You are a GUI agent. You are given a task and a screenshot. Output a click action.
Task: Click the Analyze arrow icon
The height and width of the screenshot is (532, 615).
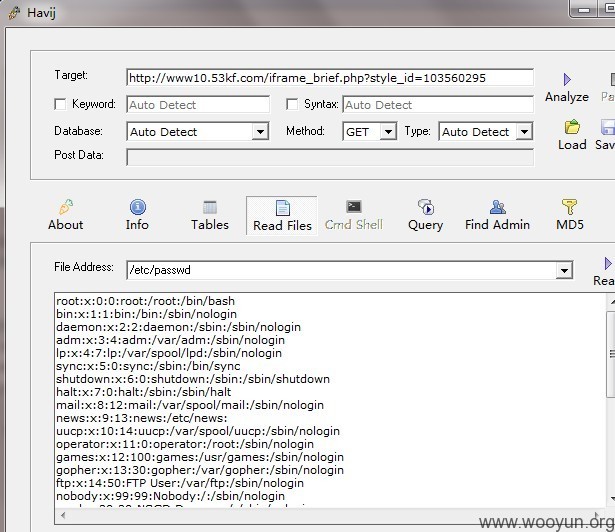pos(567,80)
